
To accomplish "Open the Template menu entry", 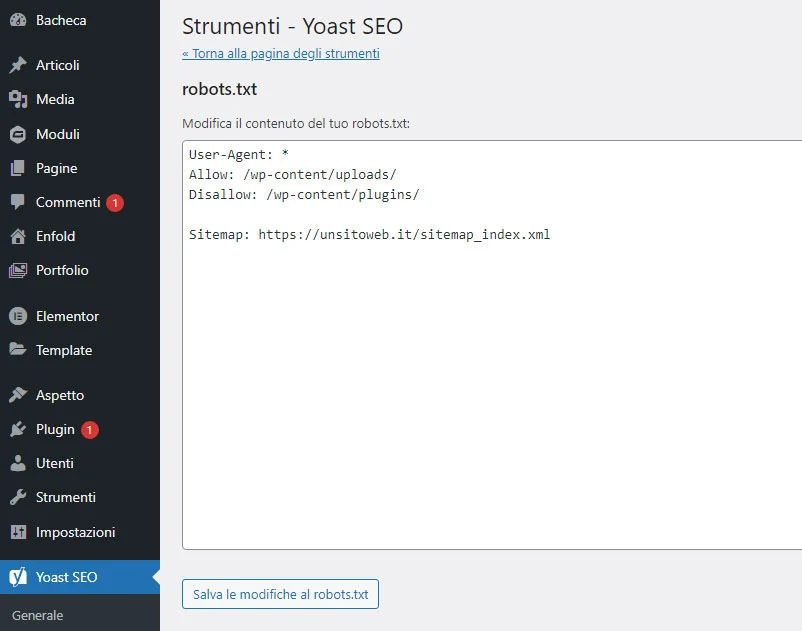I will click(64, 350).
